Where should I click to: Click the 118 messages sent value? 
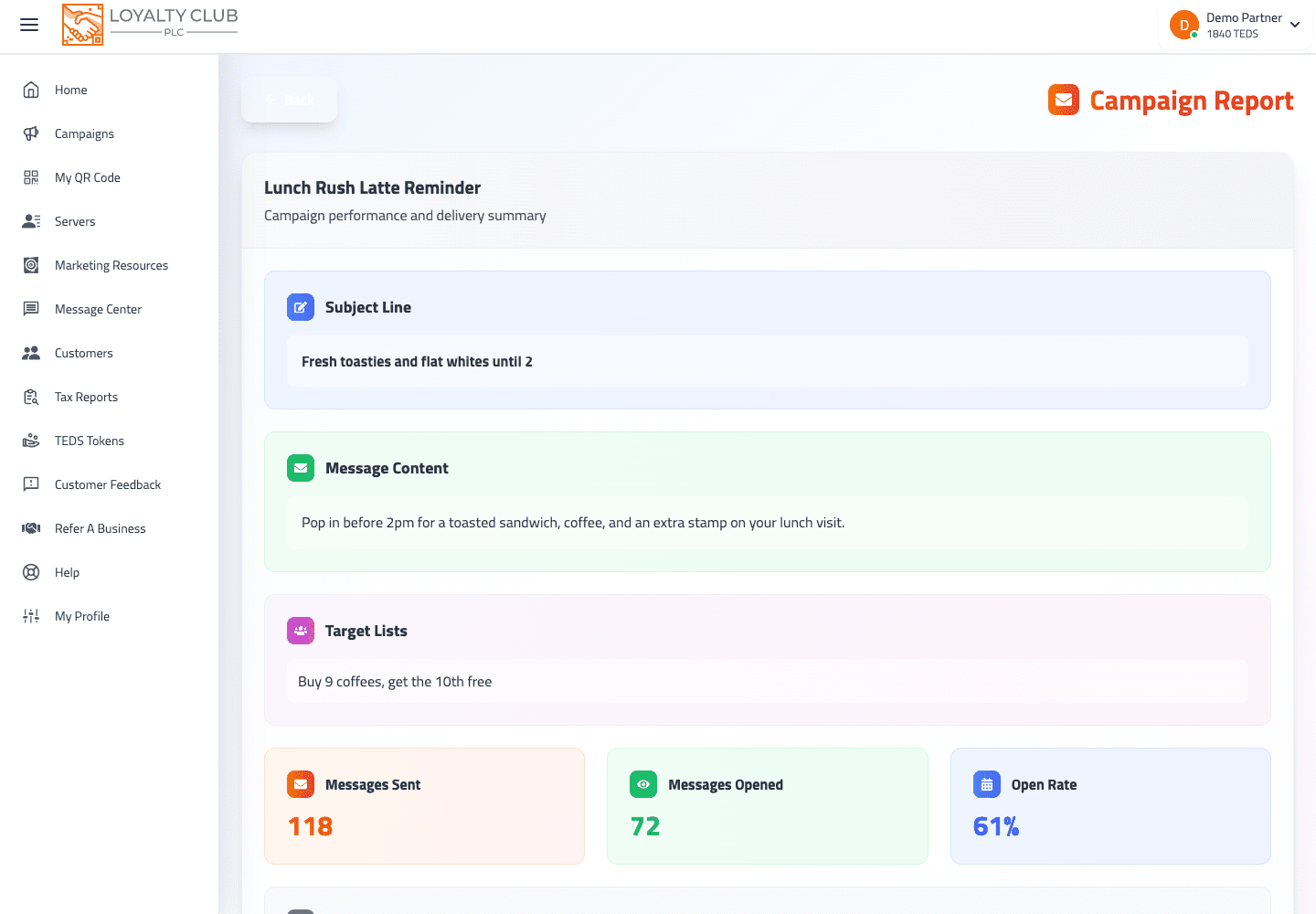point(311,826)
